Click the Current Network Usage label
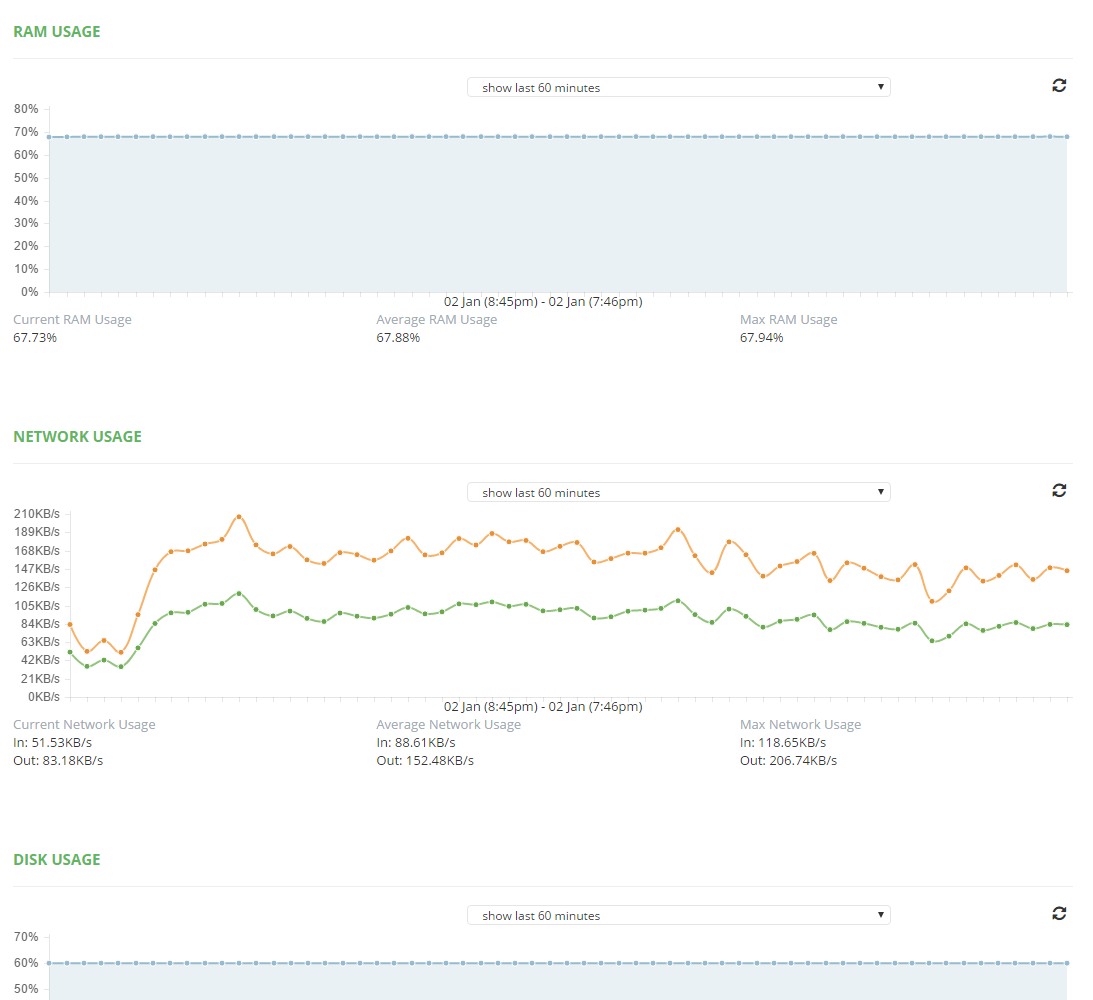Image resolution: width=1093 pixels, height=1000 pixels. 84,724
